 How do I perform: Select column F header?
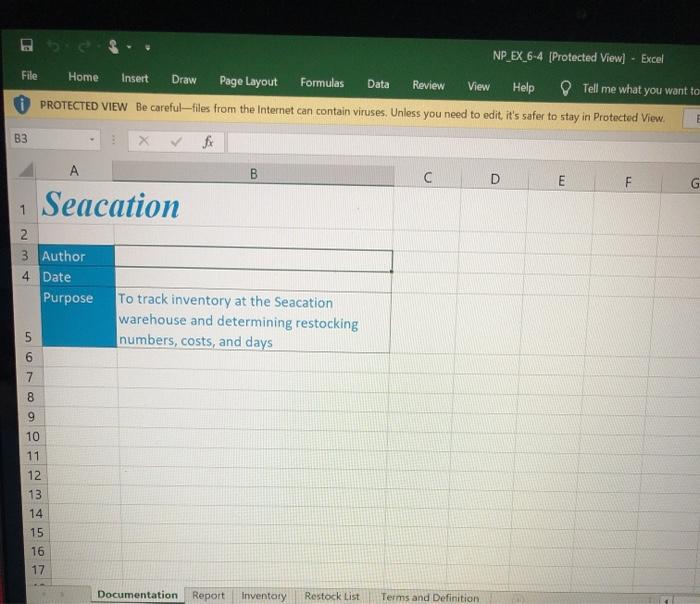click(628, 182)
